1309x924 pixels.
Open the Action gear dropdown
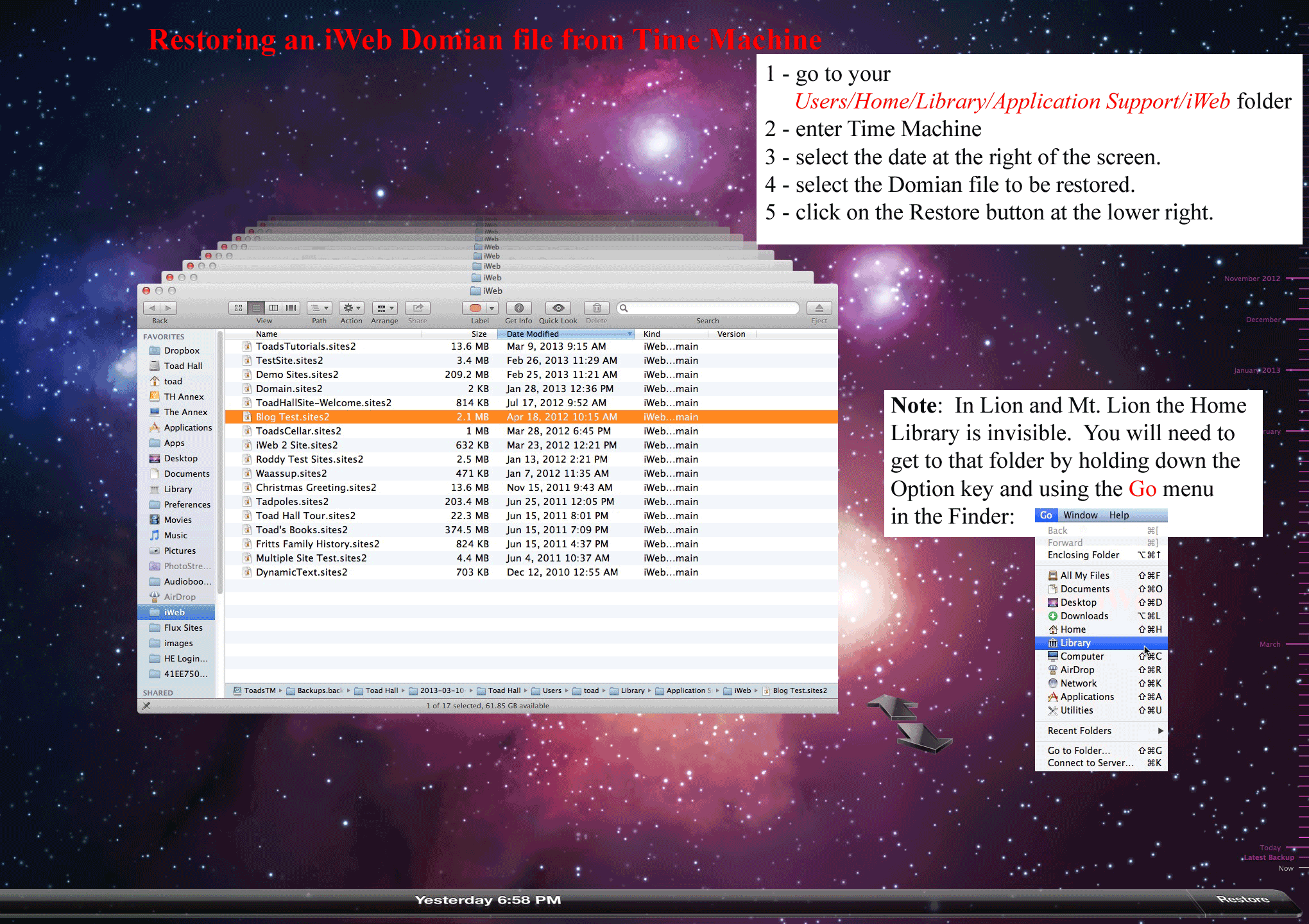pyautogui.click(x=351, y=308)
